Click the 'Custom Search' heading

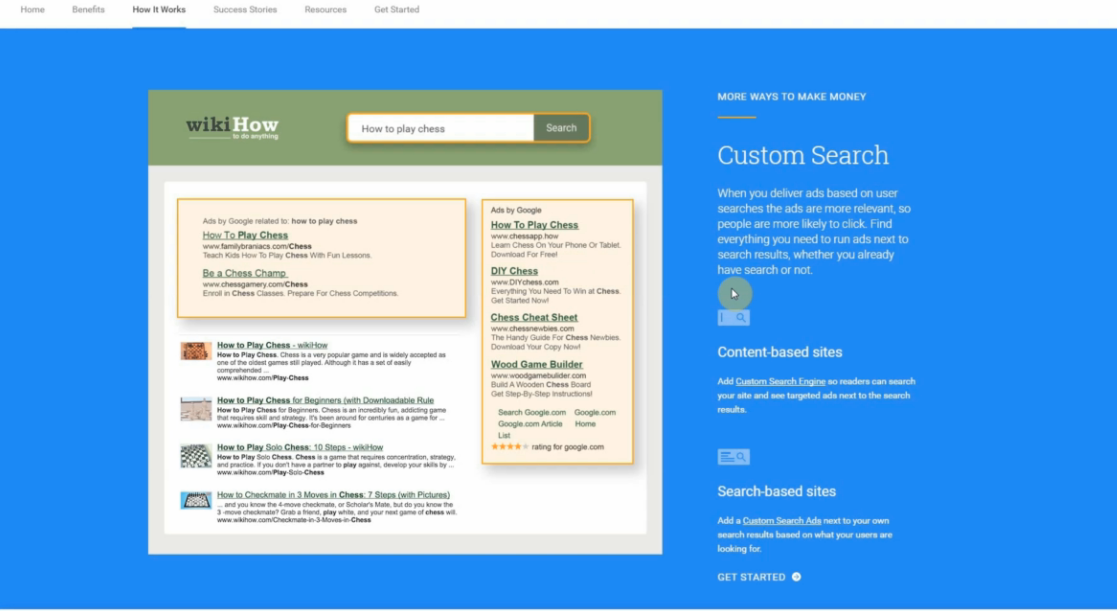coord(803,155)
